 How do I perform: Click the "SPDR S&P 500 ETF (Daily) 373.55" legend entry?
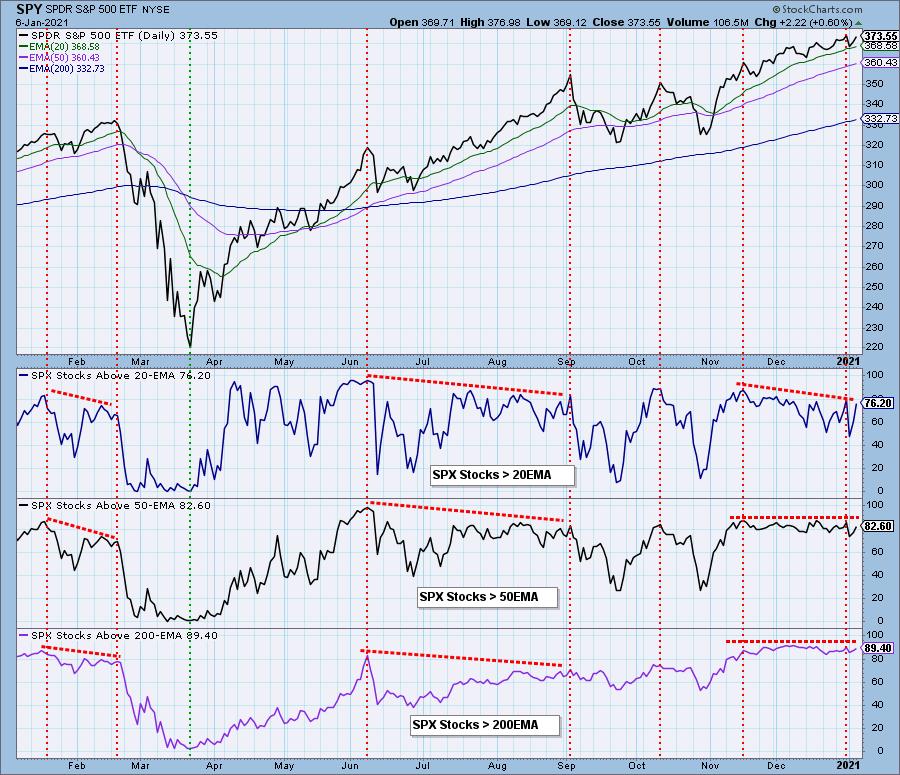pyautogui.click(x=119, y=36)
